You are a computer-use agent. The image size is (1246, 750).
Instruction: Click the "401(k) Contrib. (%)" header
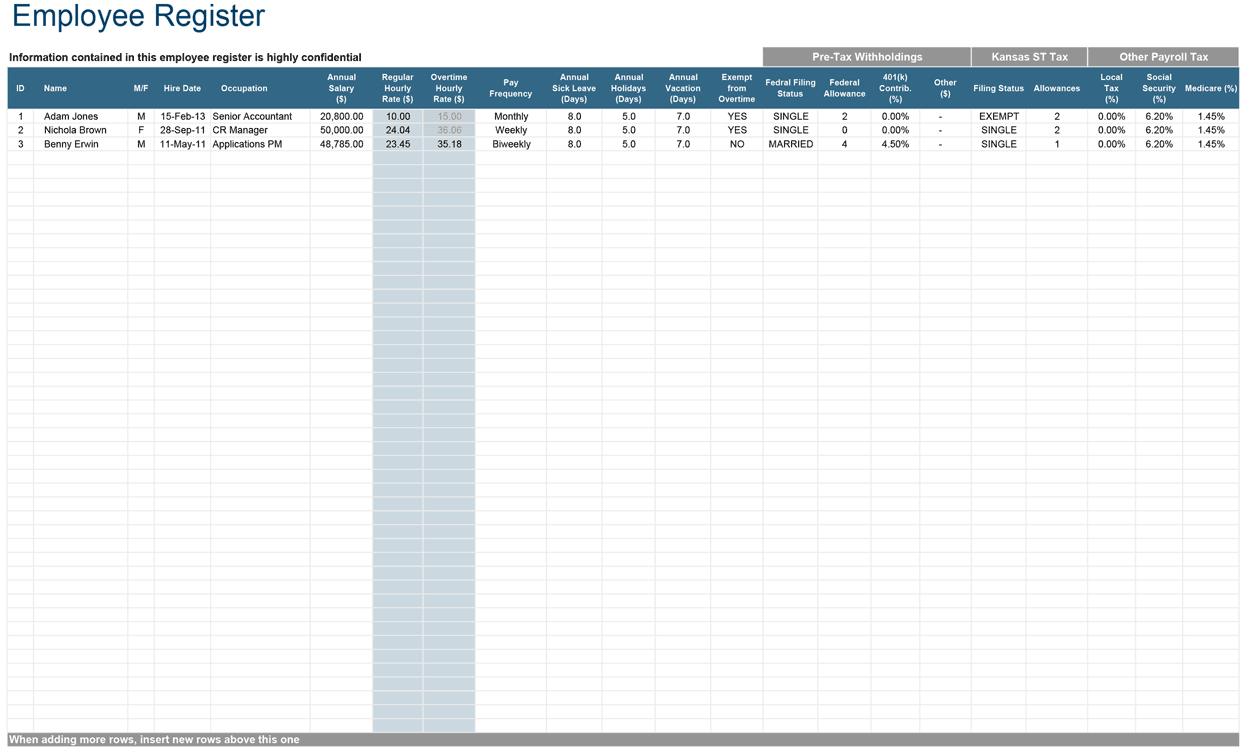pos(895,88)
